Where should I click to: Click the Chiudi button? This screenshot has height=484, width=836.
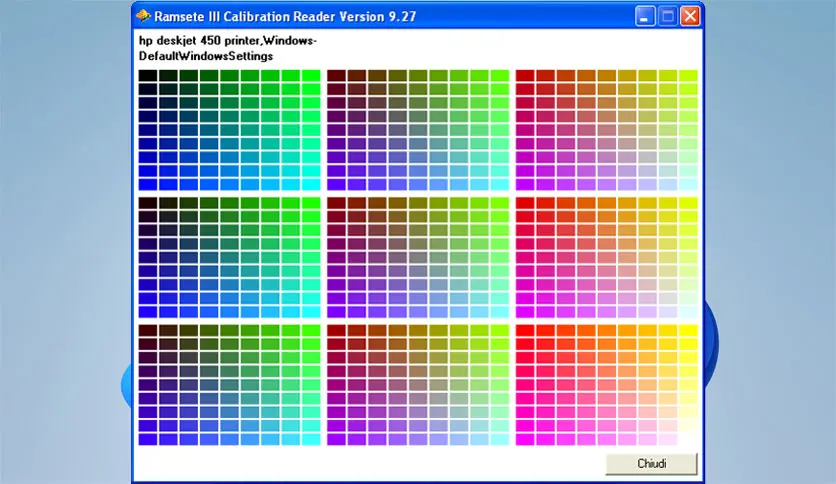tap(651, 463)
